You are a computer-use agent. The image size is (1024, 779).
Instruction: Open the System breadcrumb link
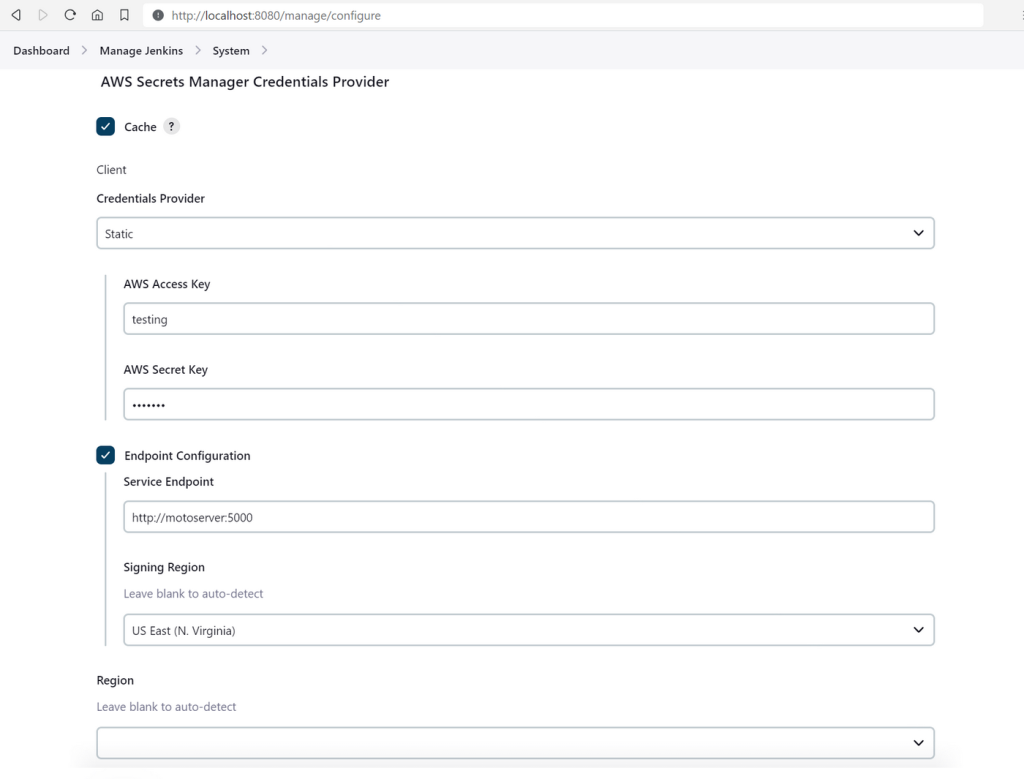coord(231,50)
